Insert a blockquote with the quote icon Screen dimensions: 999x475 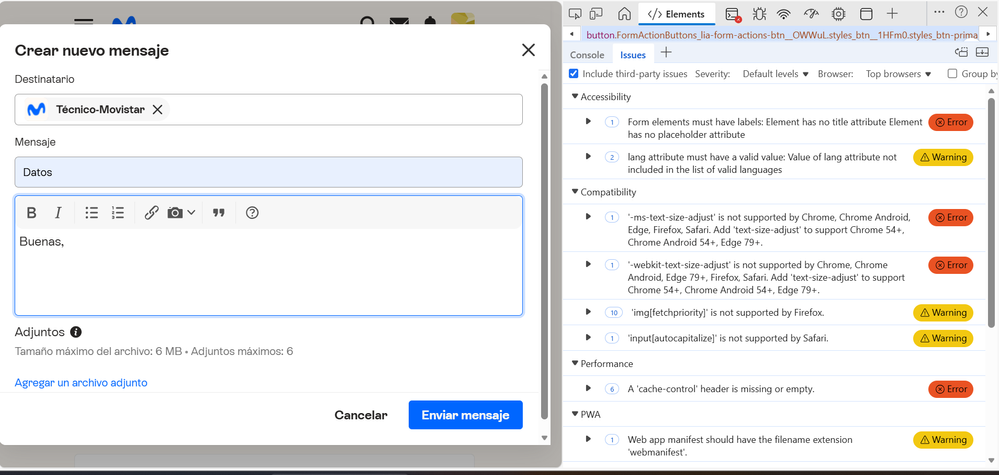pyautogui.click(x=219, y=213)
